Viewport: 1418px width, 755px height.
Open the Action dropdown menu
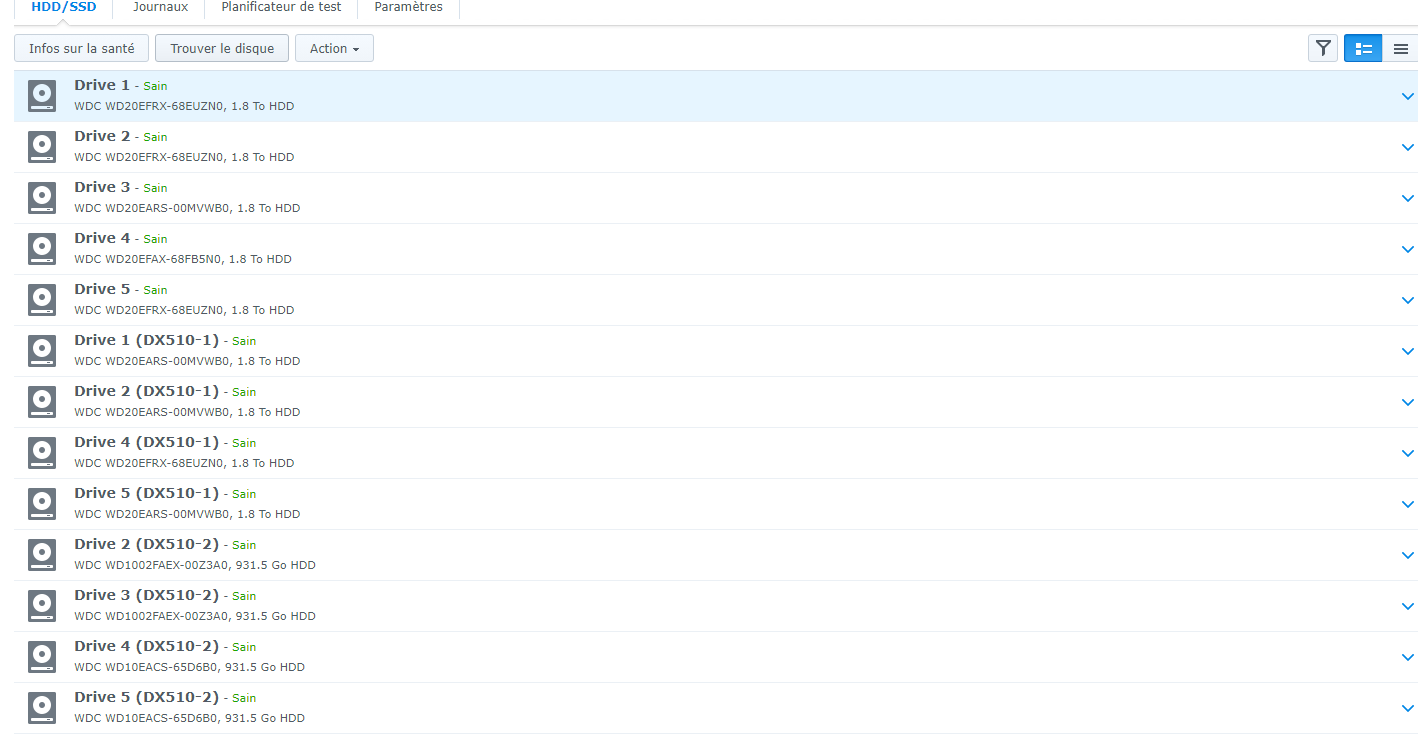point(334,48)
